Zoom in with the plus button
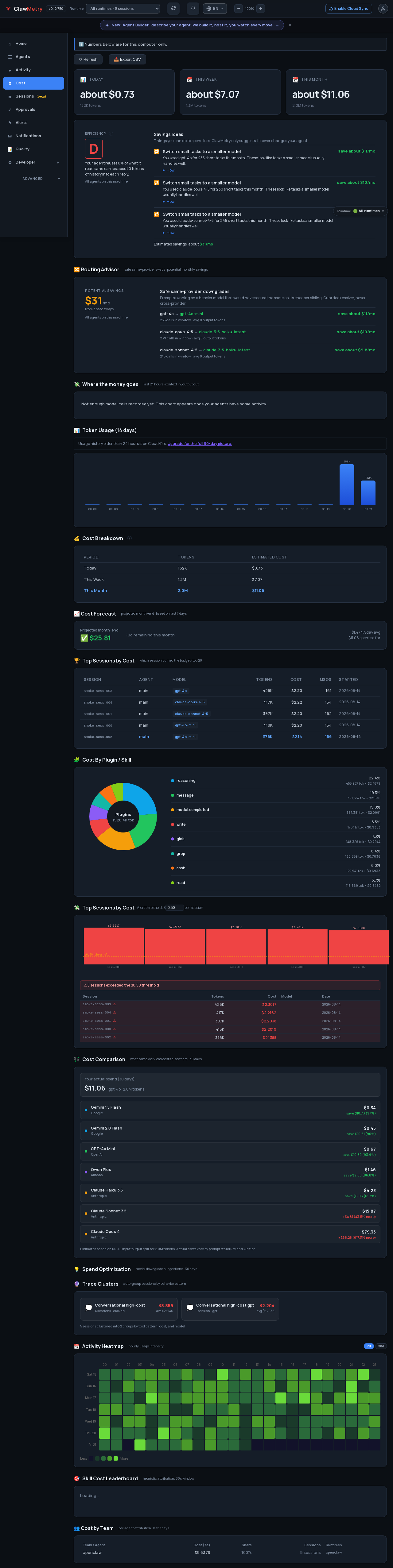Screen dimensions: 393x1568 tap(261, 9)
